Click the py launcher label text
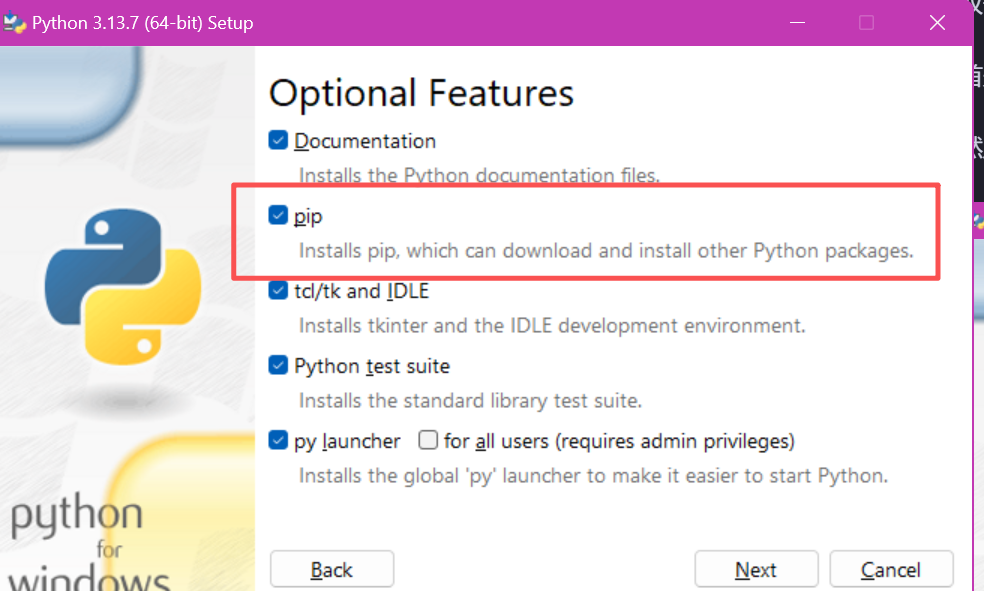Image resolution: width=984 pixels, height=591 pixels. (347, 441)
